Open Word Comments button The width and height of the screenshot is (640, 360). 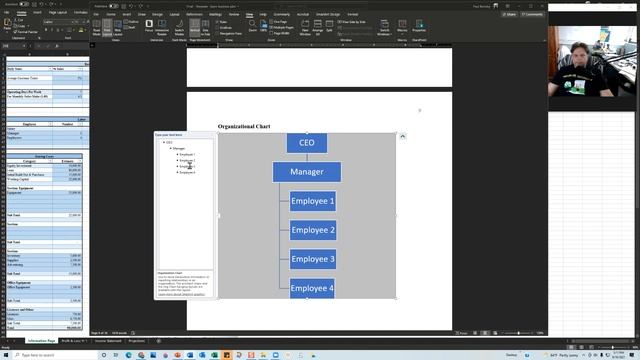point(532,14)
